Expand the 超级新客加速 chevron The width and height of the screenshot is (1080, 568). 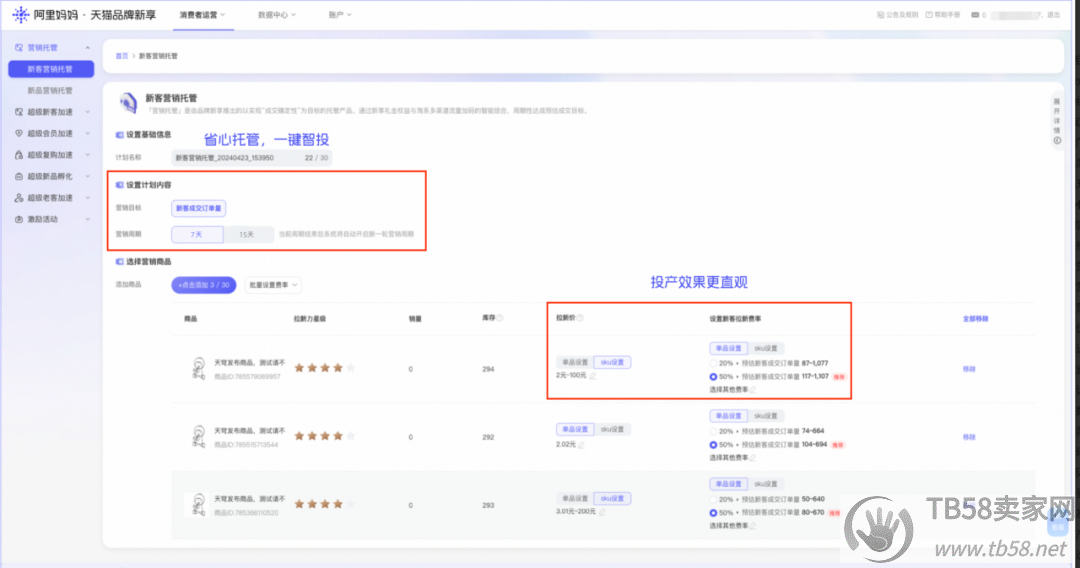(x=87, y=112)
